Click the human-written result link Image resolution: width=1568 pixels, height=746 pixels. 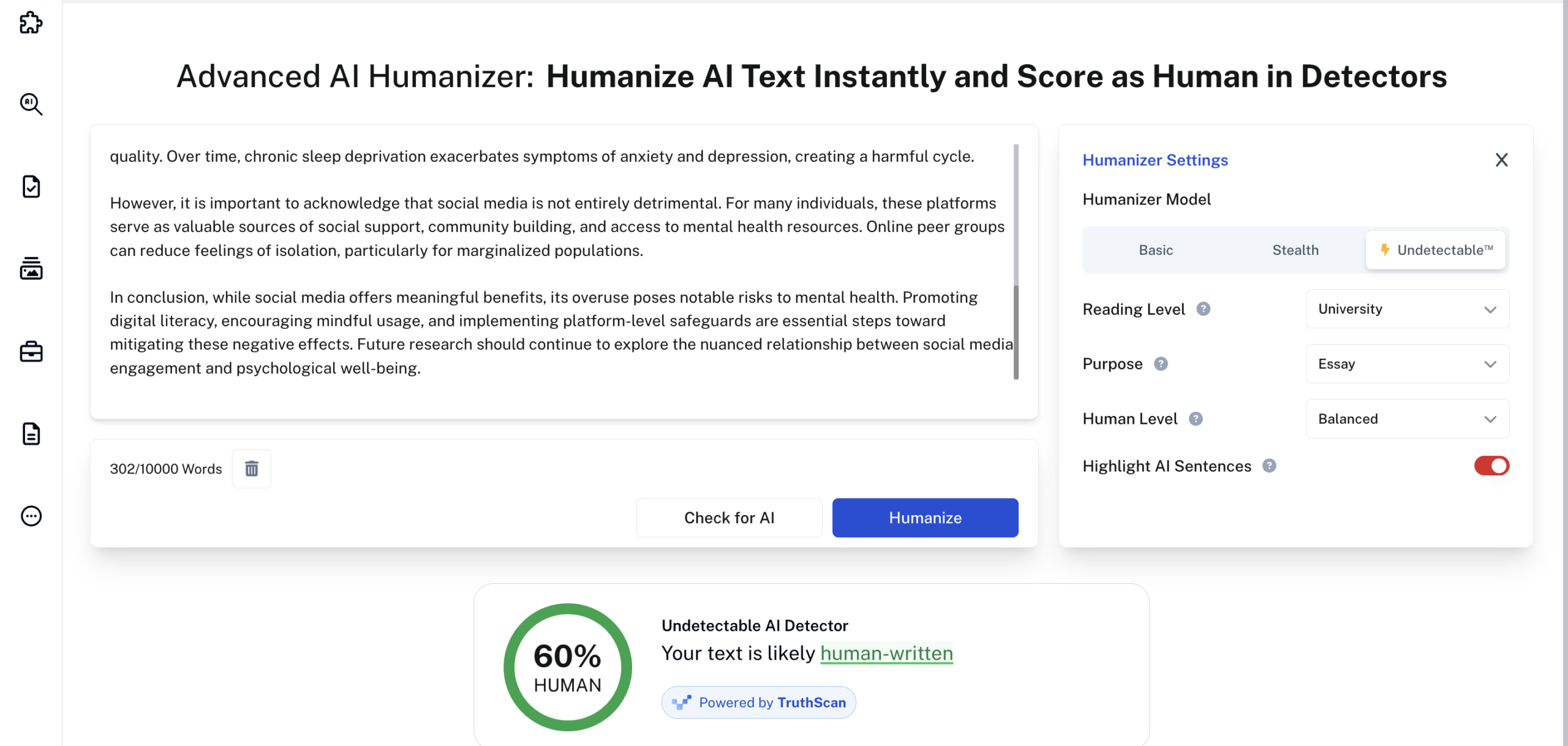pos(886,654)
